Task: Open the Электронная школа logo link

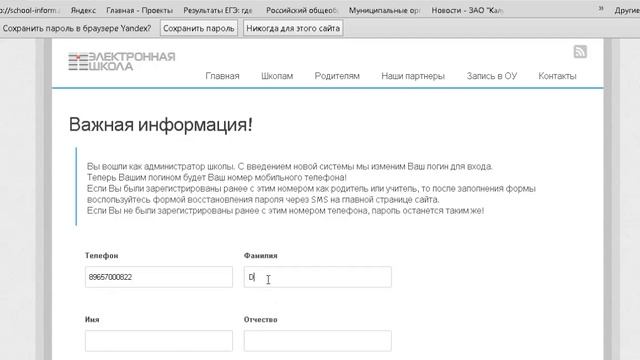Action: tap(122, 61)
